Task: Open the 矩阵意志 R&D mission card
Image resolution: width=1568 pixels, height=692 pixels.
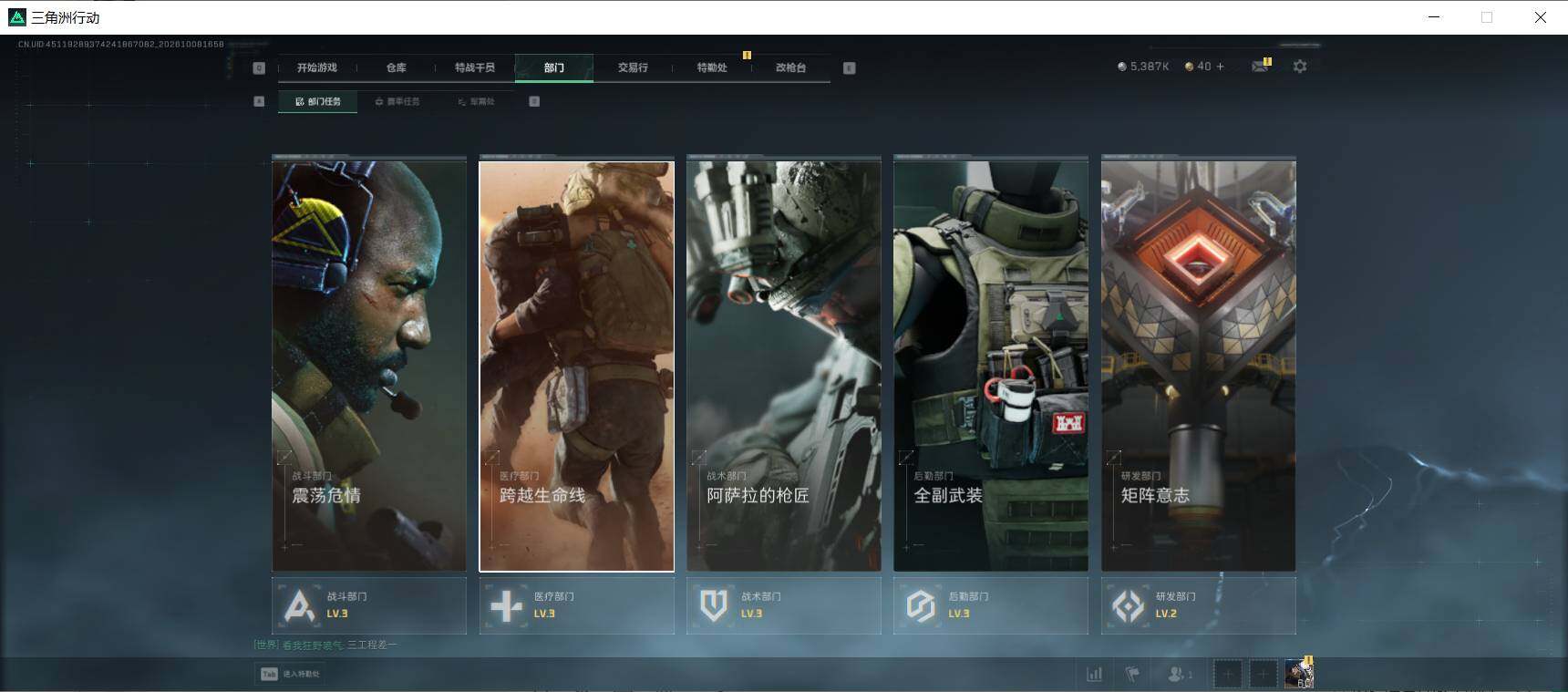Action: (x=1199, y=366)
